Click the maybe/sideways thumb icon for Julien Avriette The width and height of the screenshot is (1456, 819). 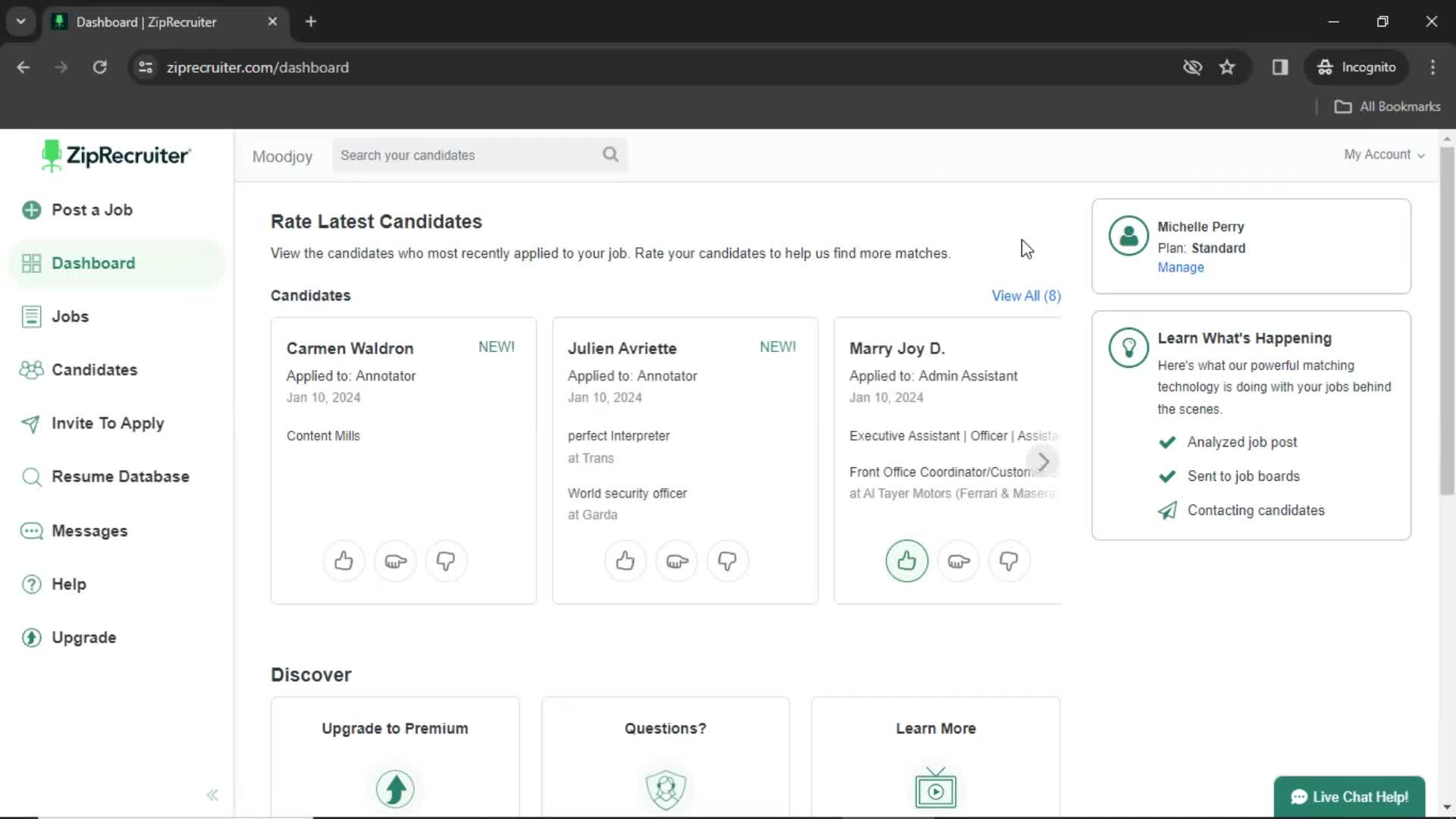[x=677, y=561]
